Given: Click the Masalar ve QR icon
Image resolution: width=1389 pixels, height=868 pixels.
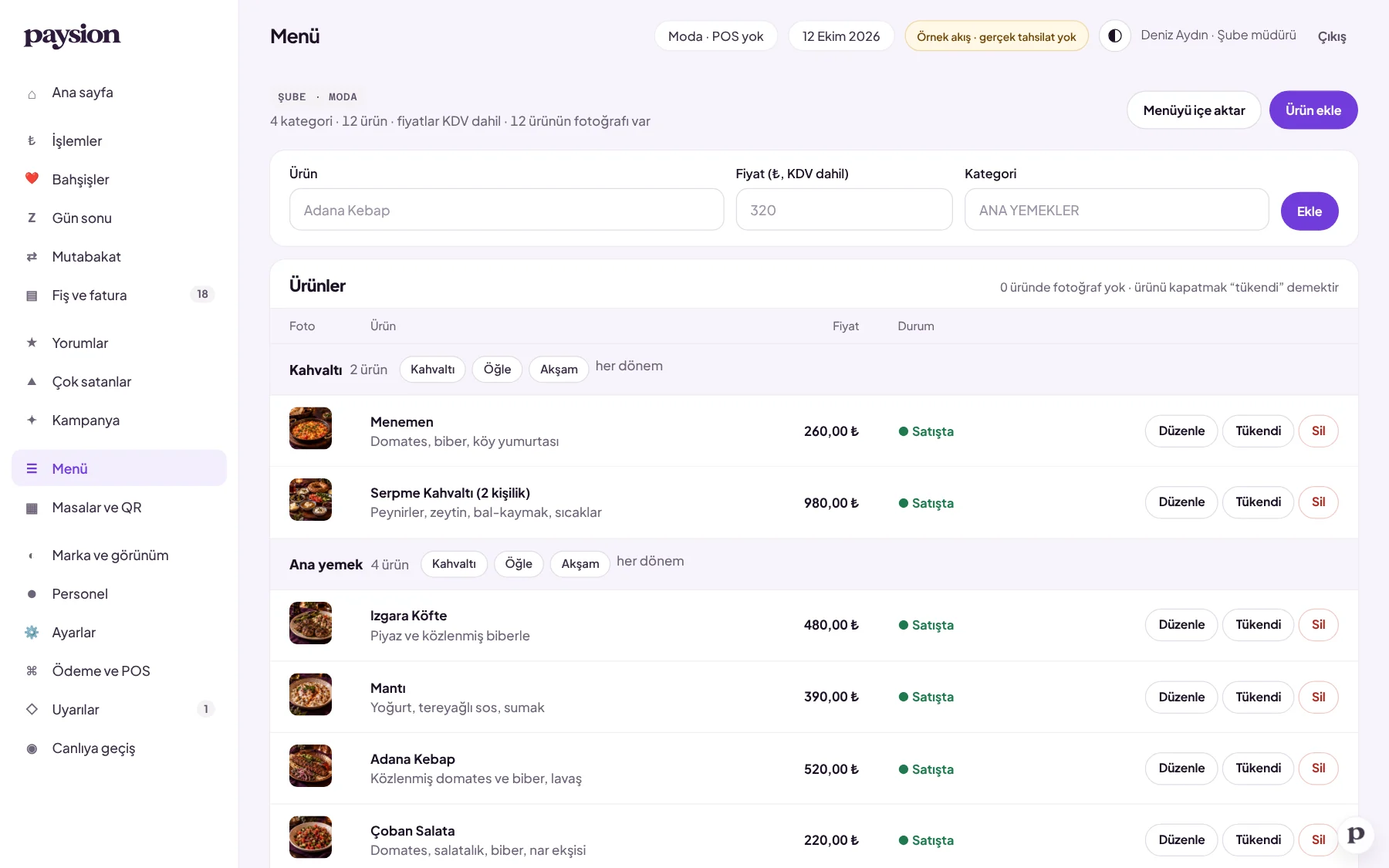Looking at the screenshot, I should click(32, 508).
